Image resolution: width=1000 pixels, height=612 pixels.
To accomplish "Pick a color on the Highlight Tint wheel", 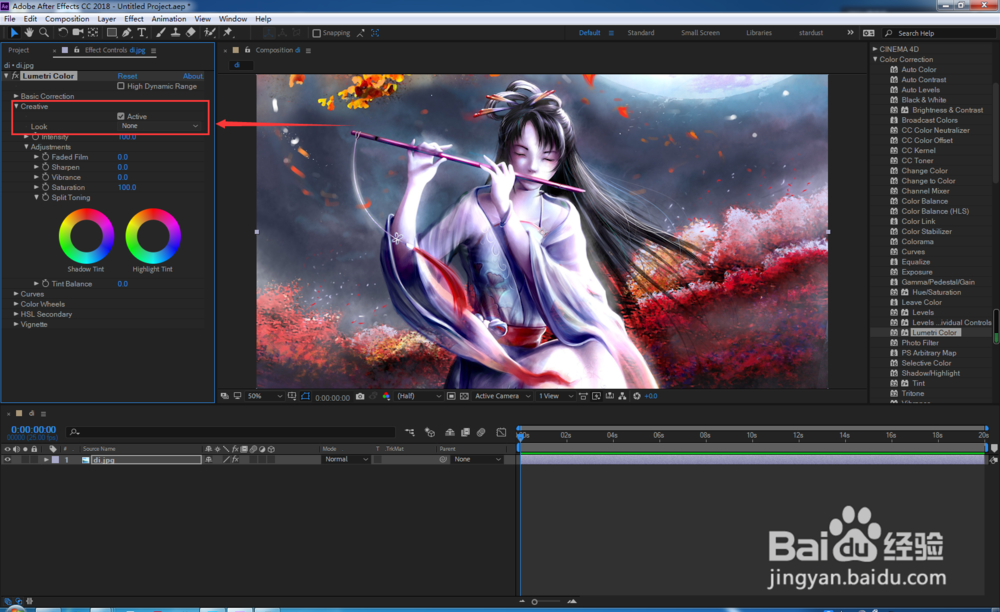I will pos(153,236).
